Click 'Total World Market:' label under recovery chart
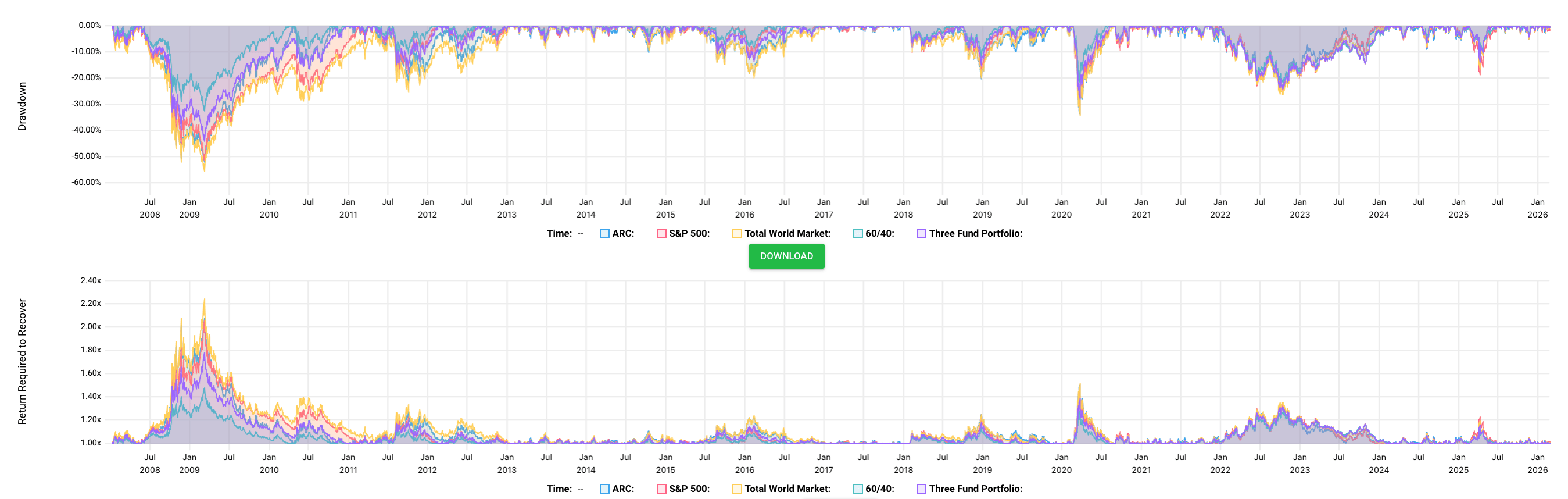This screenshot has height=499, width=1568. pyautogui.click(x=787, y=489)
